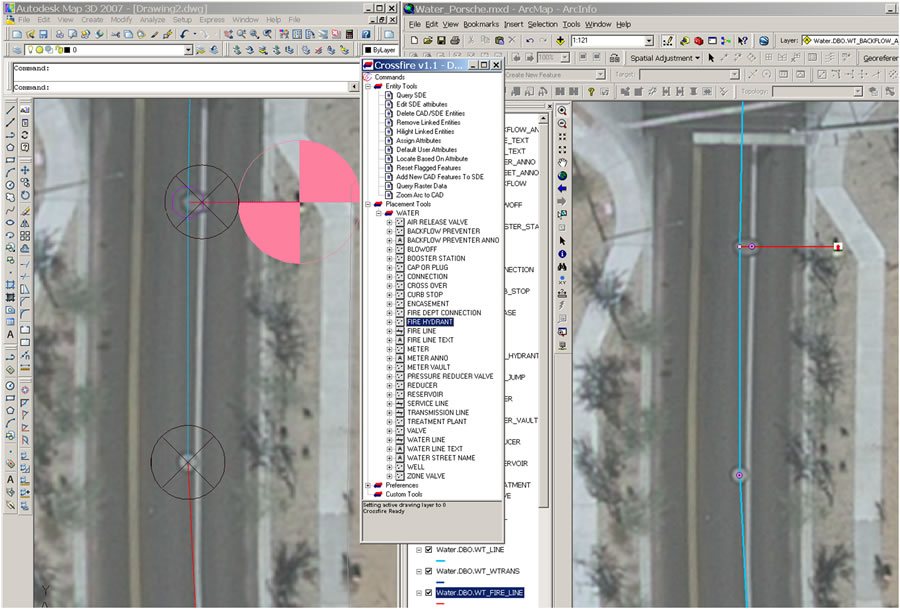Uncheck the Water.DBO.WT_LINE layer
Image resolution: width=900 pixels, height=609 pixels.
pyautogui.click(x=429, y=549)
